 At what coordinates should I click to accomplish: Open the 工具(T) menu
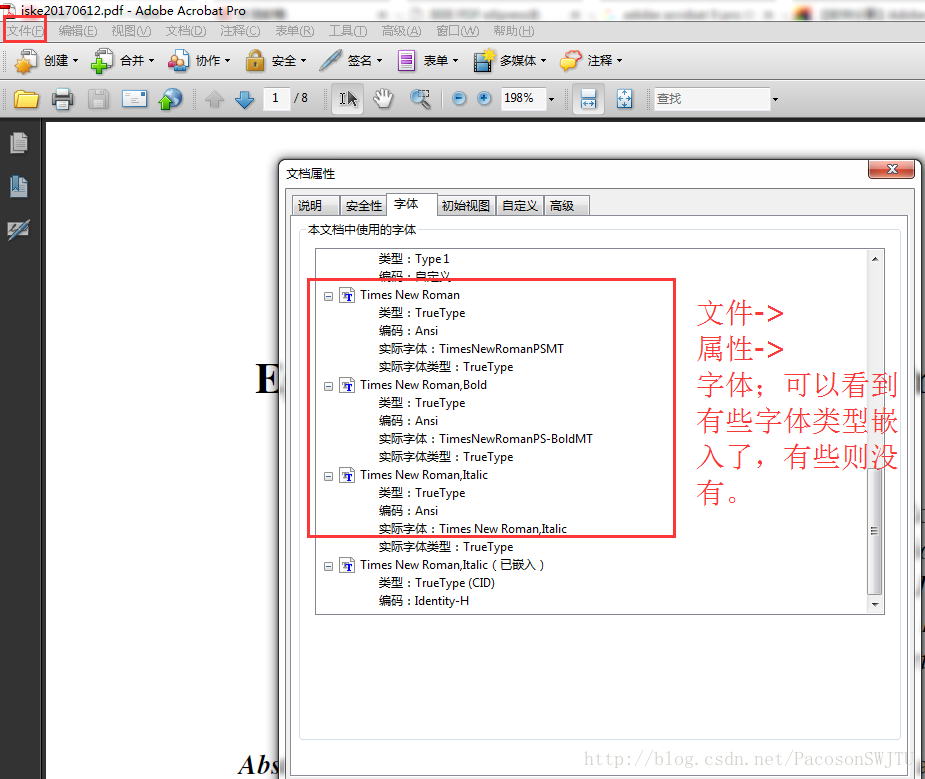pos(348,31)
